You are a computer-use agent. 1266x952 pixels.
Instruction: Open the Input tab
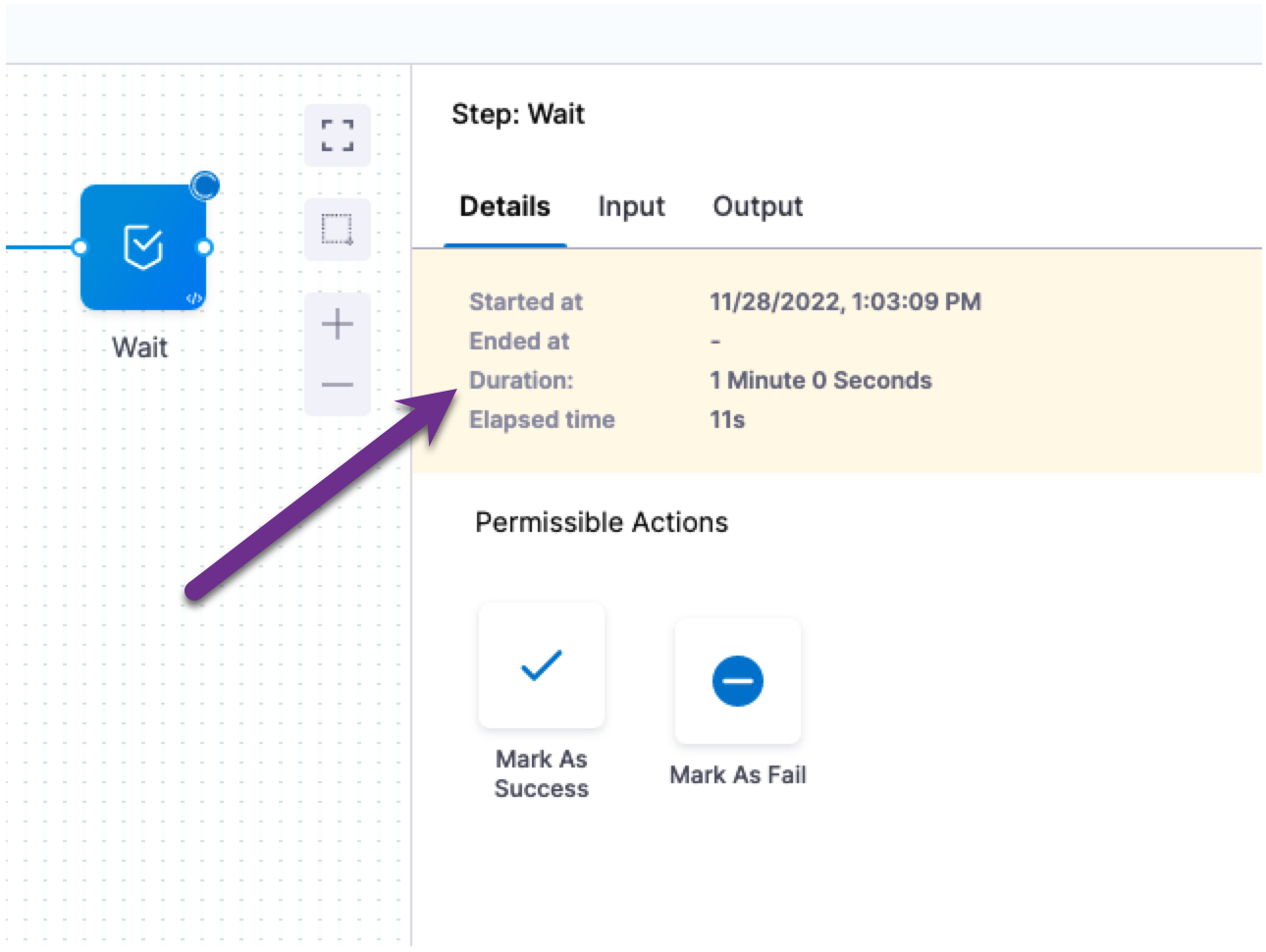[631, 206]
